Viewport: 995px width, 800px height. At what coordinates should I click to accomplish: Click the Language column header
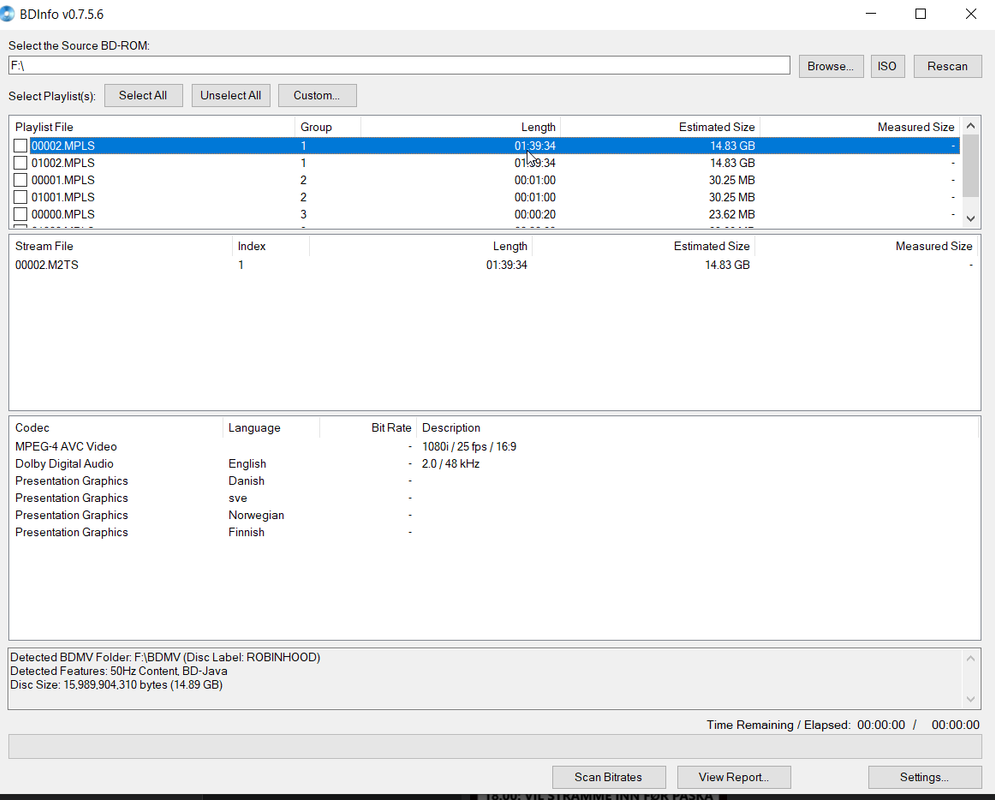271,428
